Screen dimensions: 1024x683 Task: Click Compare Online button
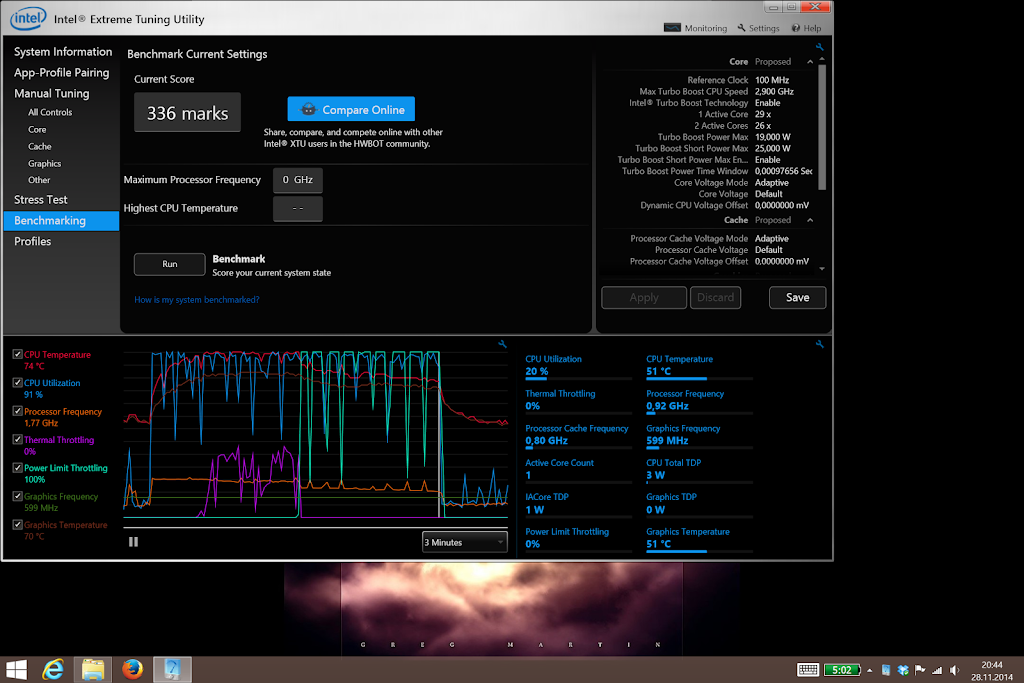tap(351, 109)
